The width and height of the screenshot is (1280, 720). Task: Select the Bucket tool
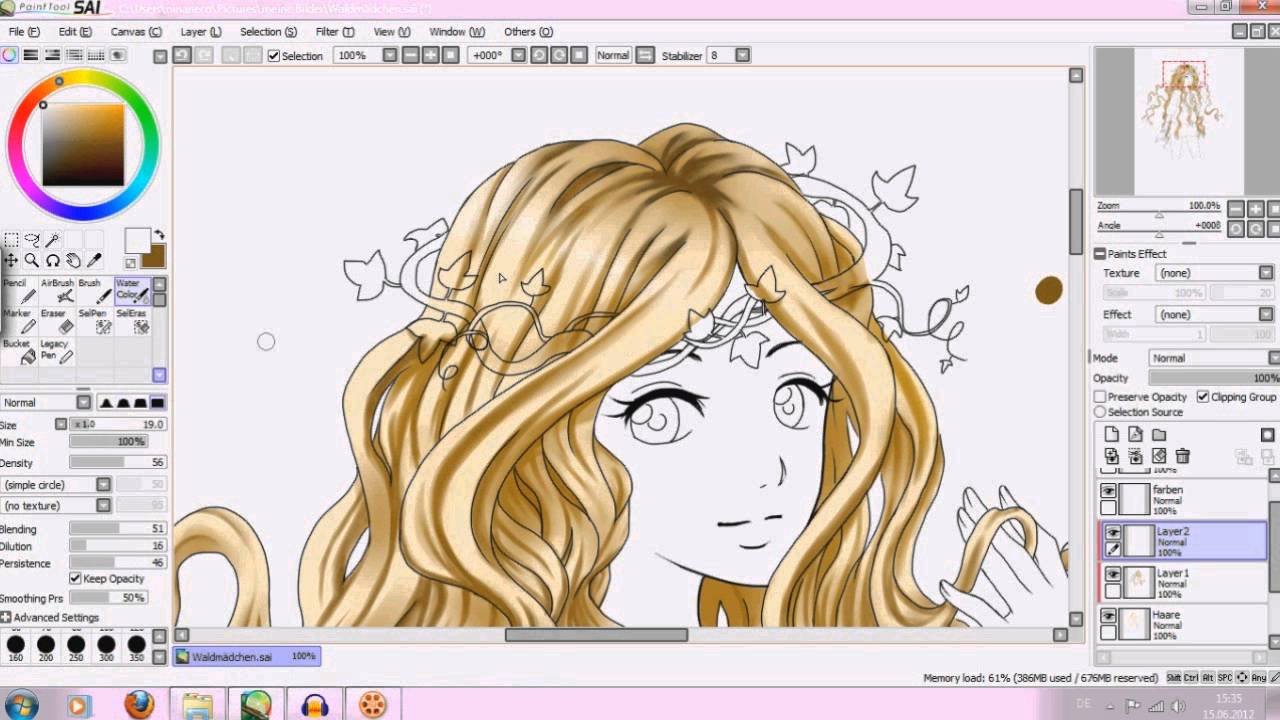(19, 351)
